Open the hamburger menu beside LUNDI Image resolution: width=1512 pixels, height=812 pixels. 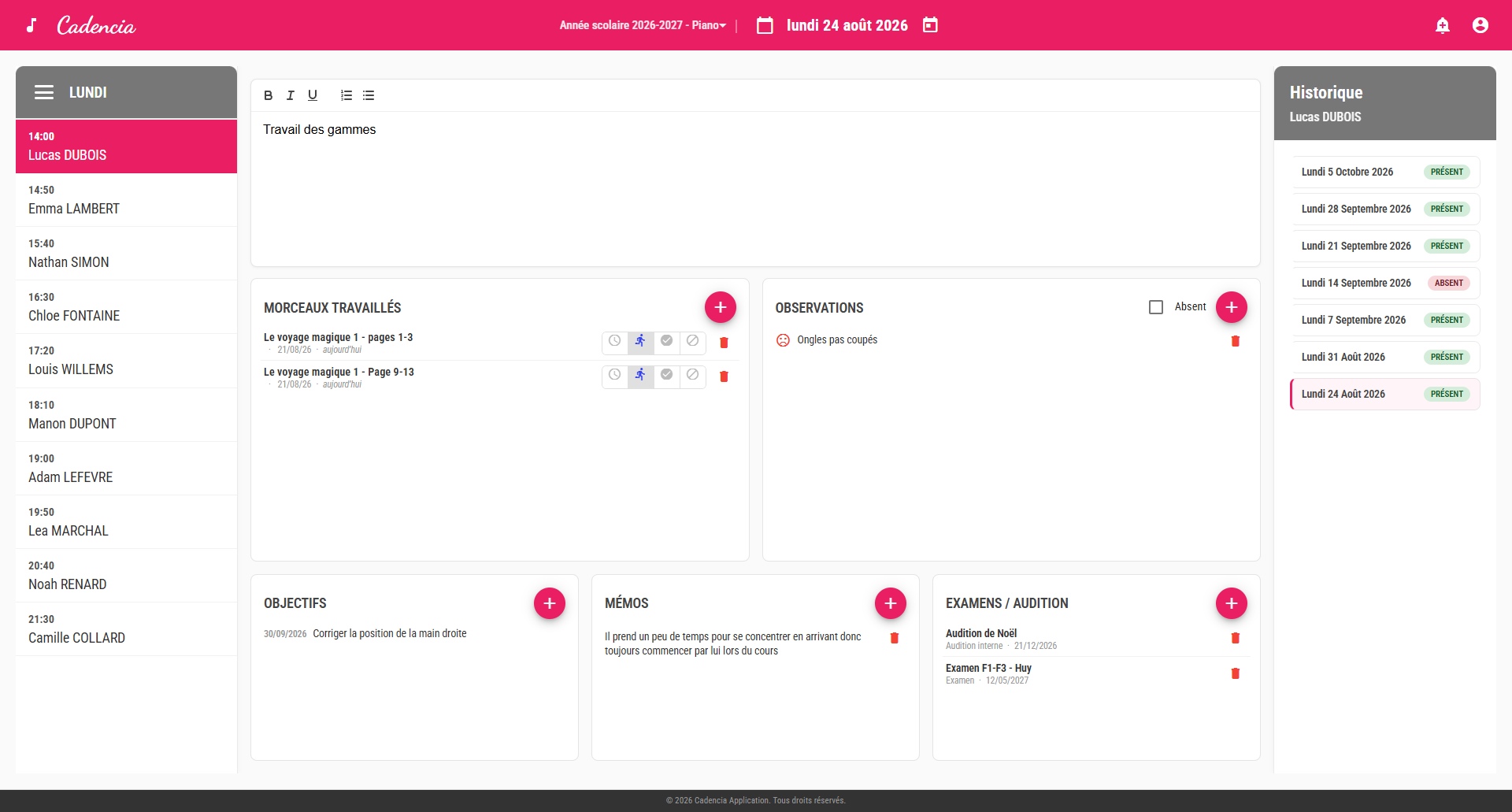[x=44, y=92]
